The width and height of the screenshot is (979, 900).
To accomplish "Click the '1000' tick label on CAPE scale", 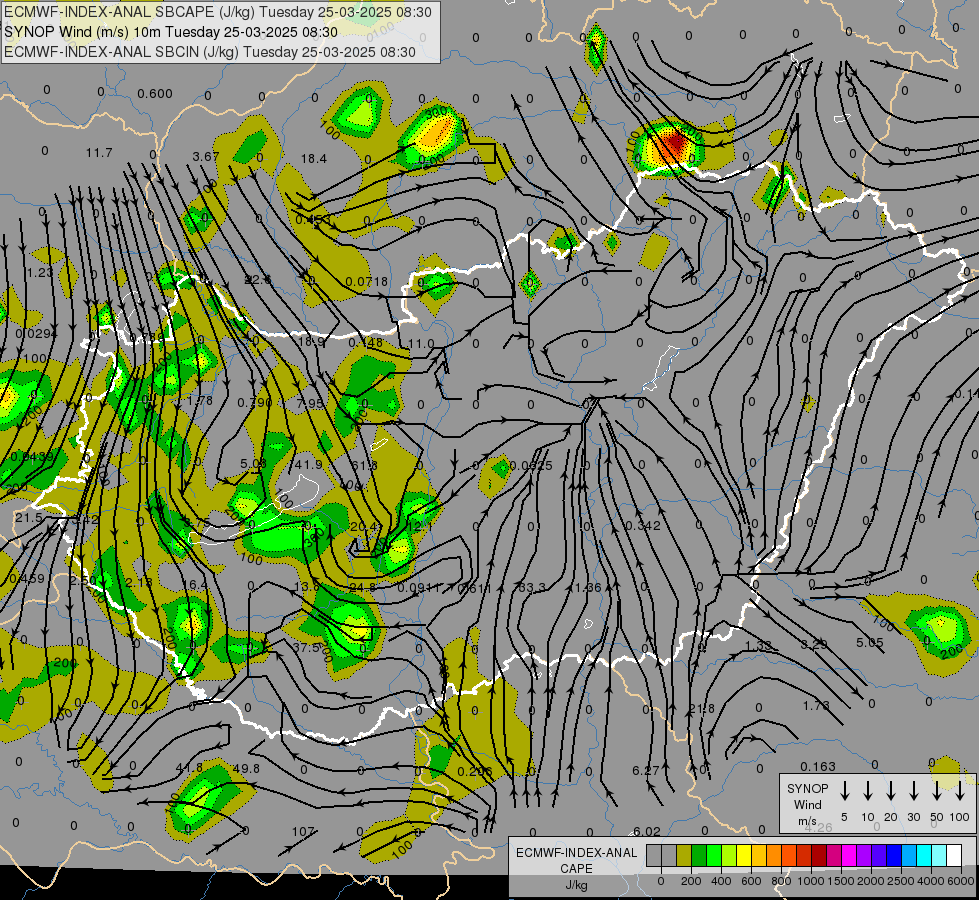I will pyautogui.click(x=811, y=881).
